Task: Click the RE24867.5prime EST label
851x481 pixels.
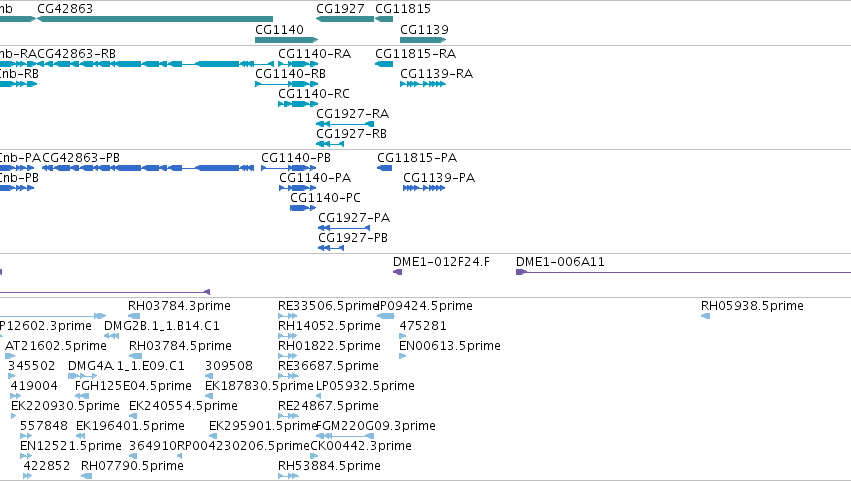Action: (x=328, y=407)
